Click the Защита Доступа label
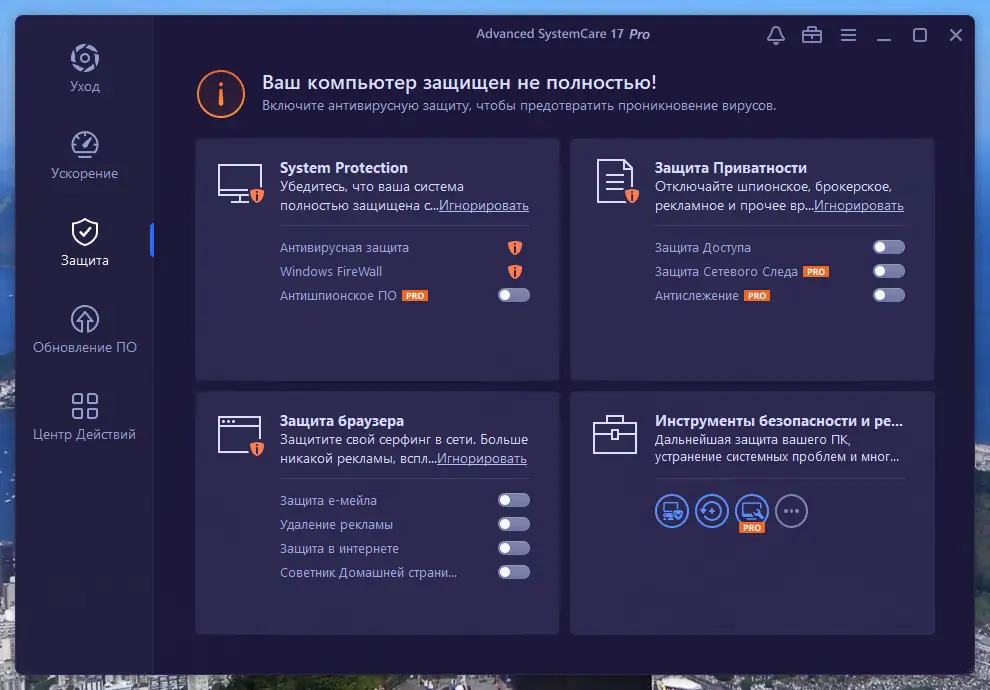The height and width of the screenshot is (690, 990). pyautogui.click(x=703, y=247)
